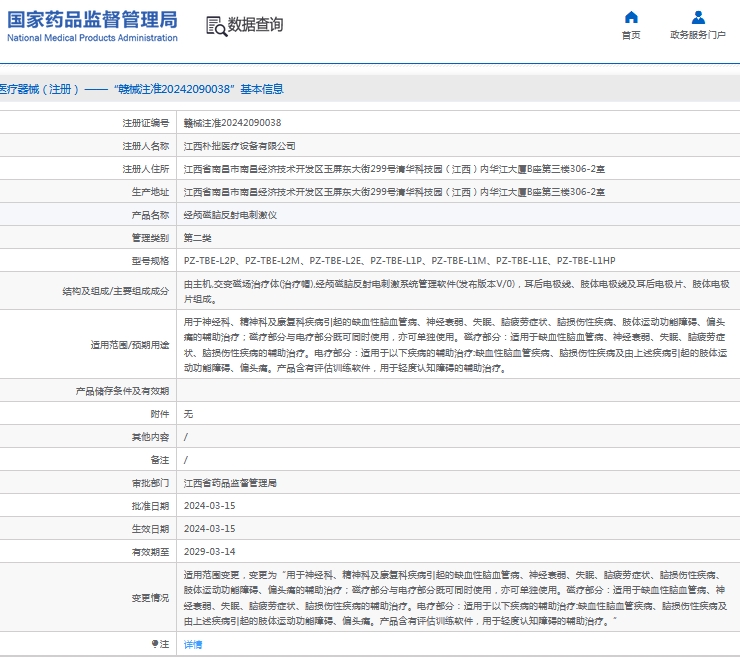Click the 结构及组成 description text

click(x=456, y=291)
